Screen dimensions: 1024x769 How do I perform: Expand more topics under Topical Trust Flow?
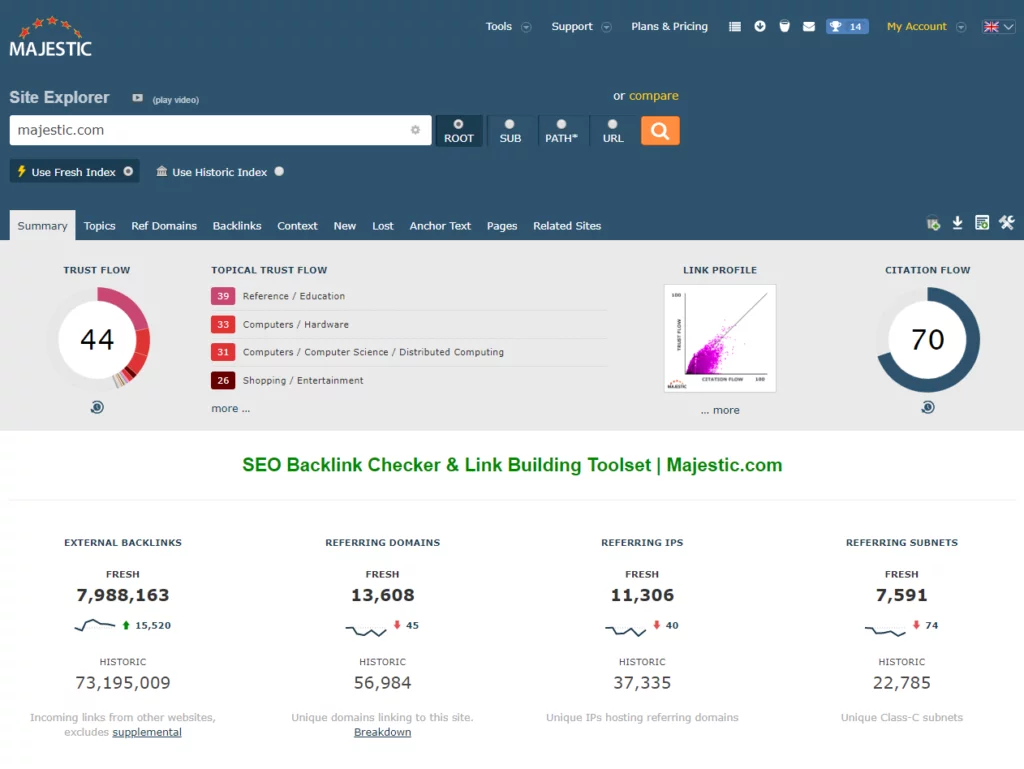(x=231, y=409)
